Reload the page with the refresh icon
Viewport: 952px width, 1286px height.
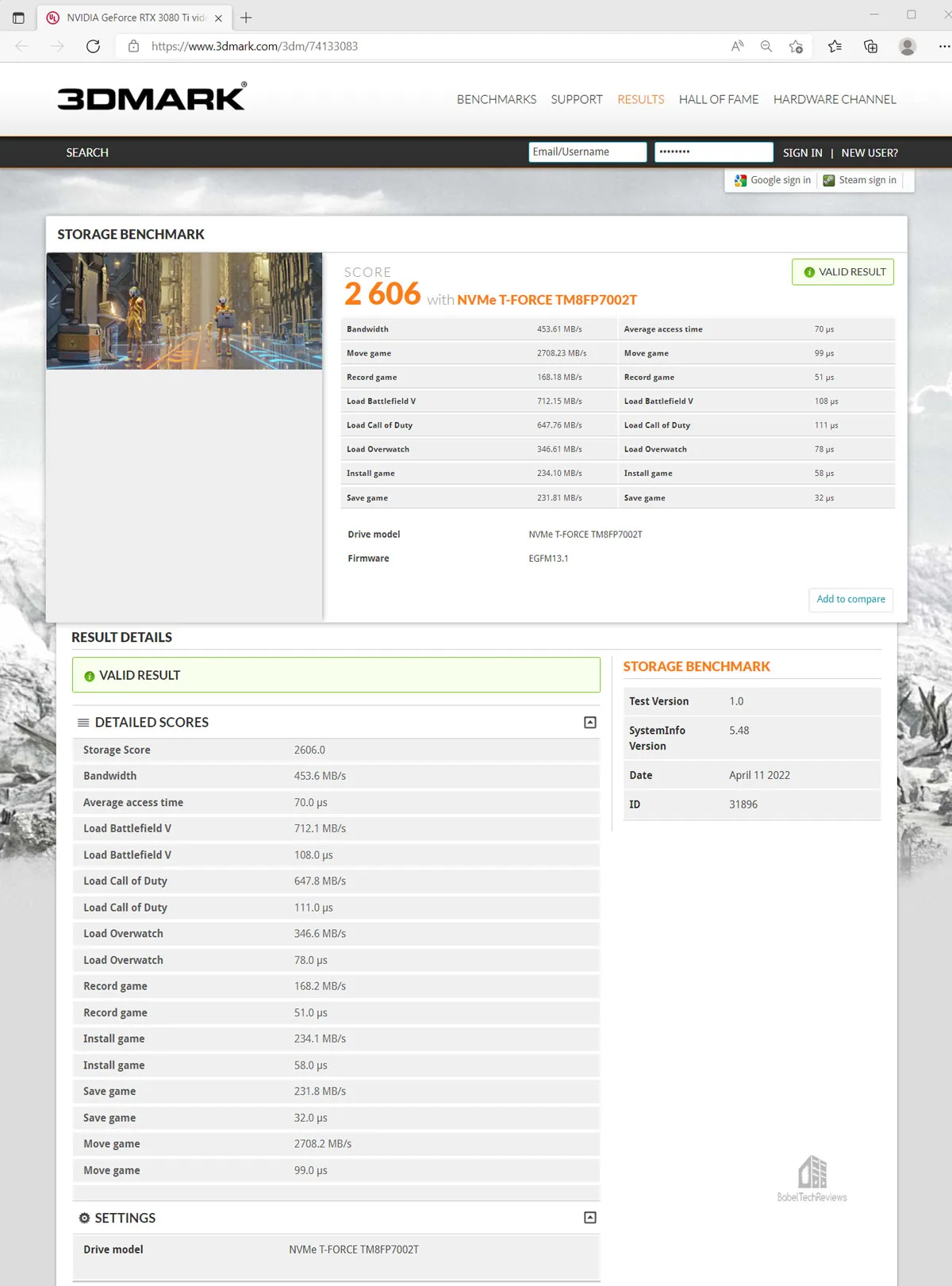(x=93, y=46)
